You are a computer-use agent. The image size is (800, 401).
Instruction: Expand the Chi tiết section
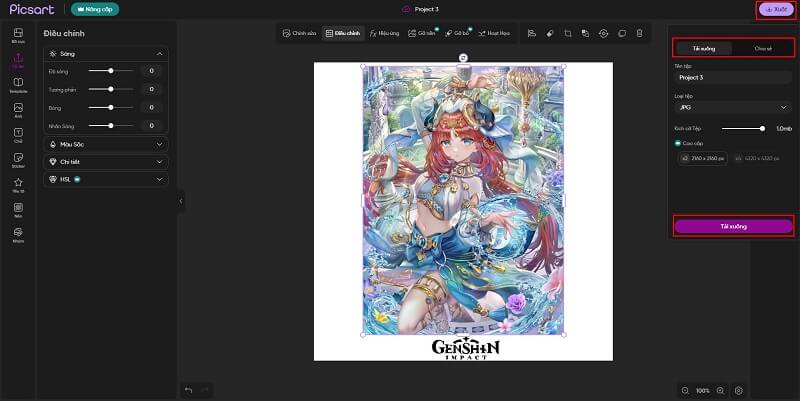pos(106,162)
